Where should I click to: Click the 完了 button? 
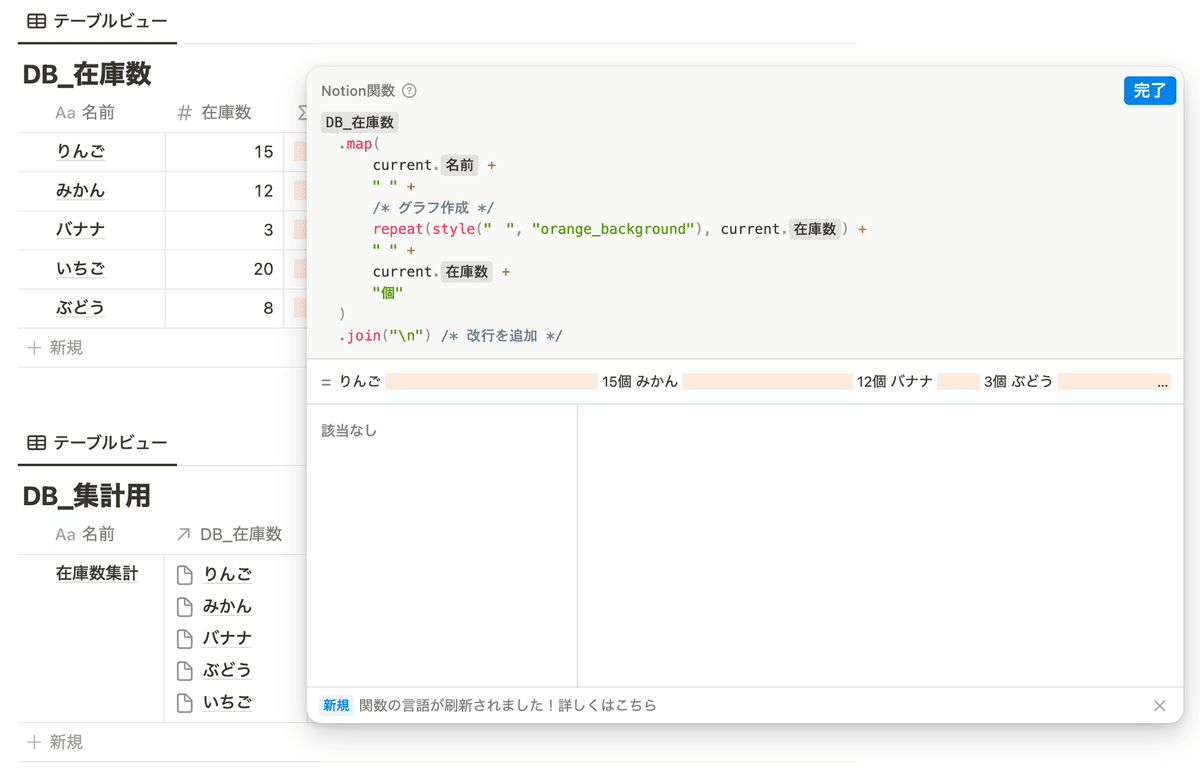pyautogui.click(x=1149, y=91)
